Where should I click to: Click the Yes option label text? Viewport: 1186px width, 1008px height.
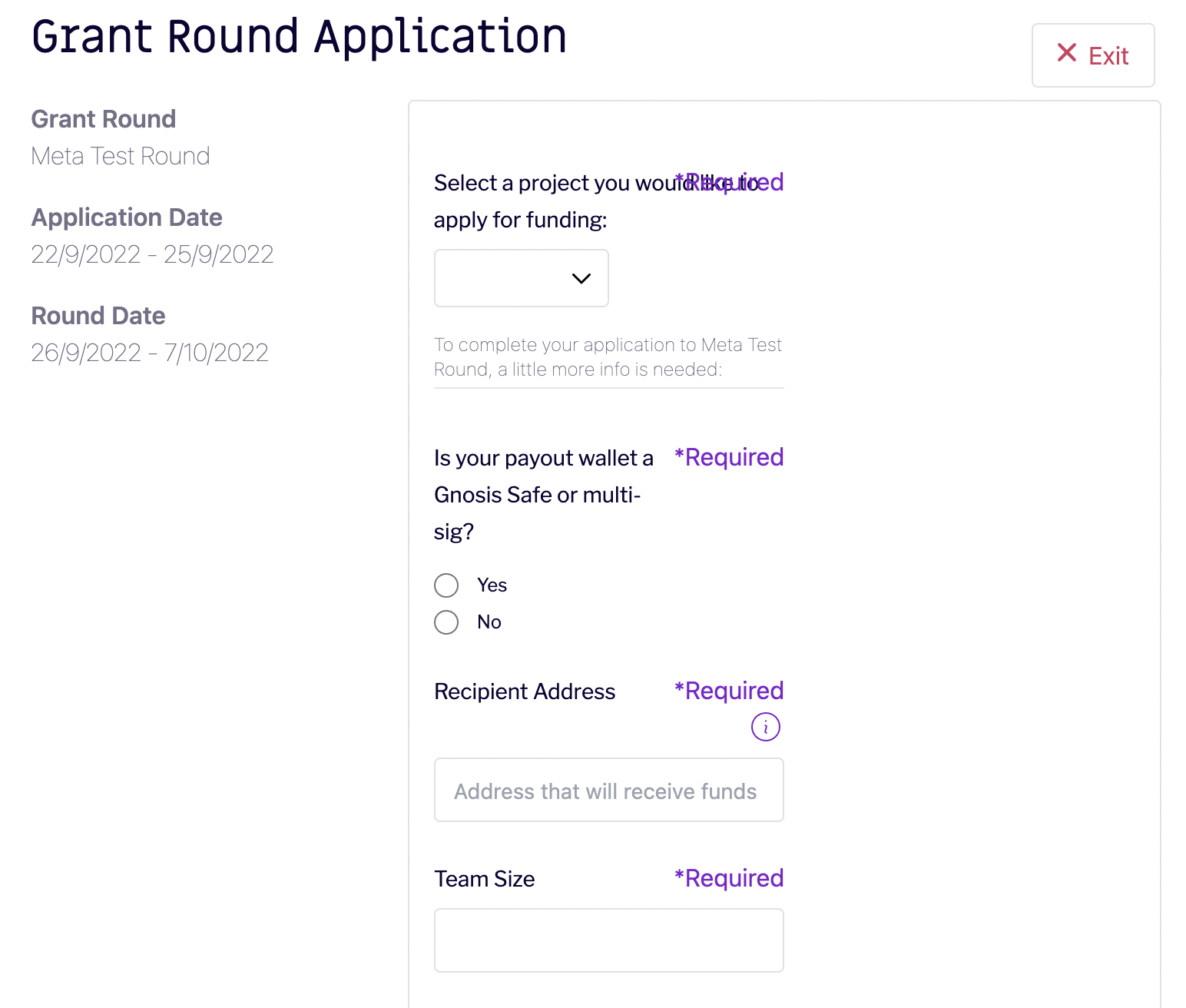[x=492, y=585]
